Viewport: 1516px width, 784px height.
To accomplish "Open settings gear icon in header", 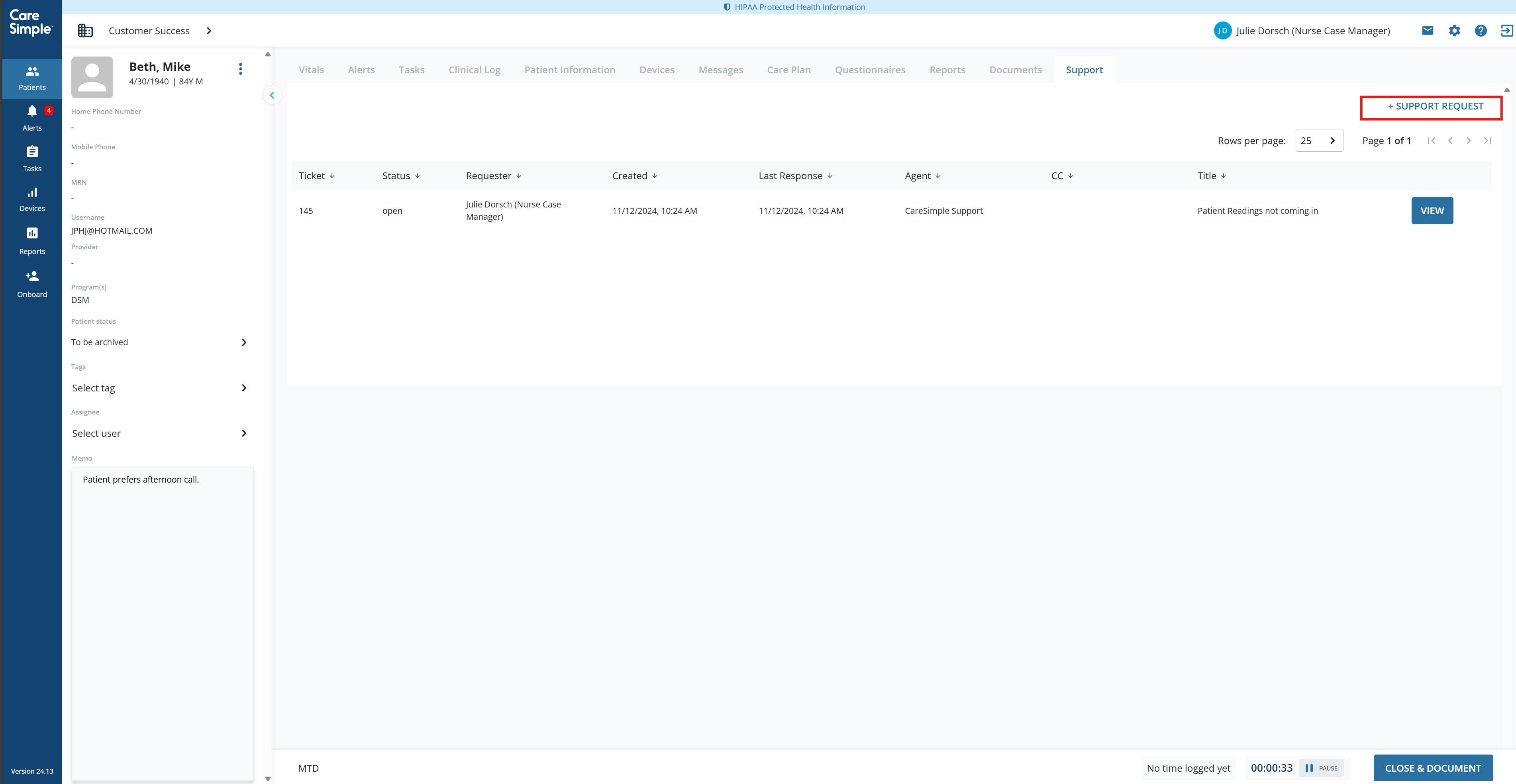I will (1454, 31).
